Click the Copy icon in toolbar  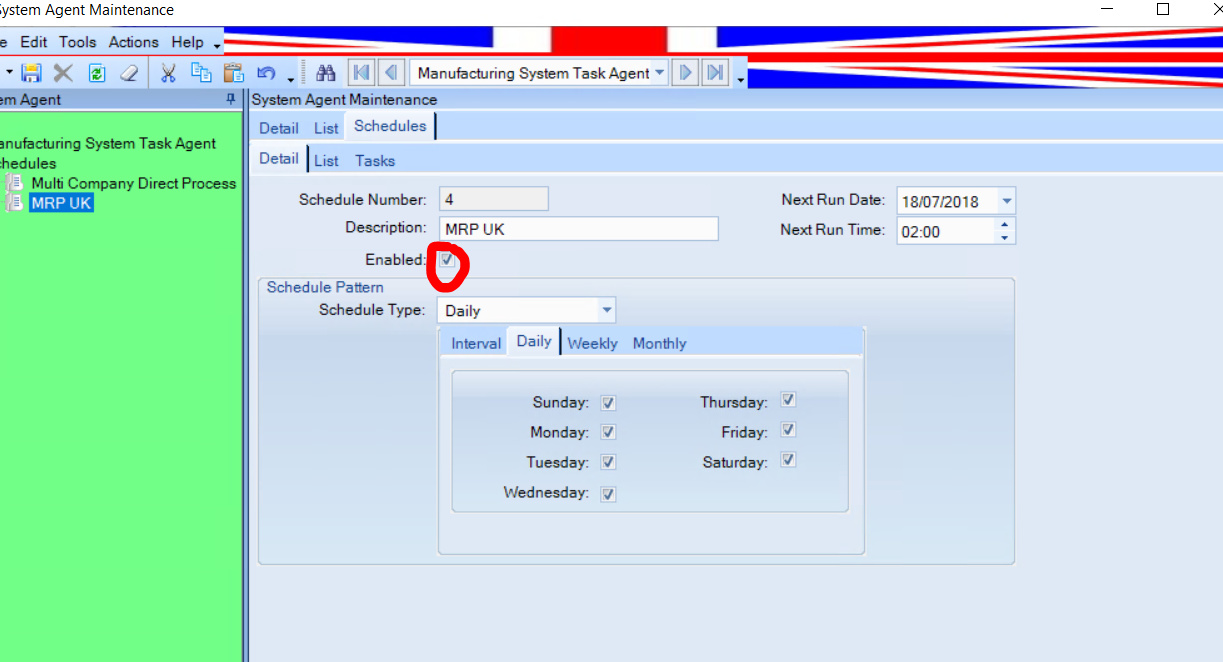click(x=201, y=73)
